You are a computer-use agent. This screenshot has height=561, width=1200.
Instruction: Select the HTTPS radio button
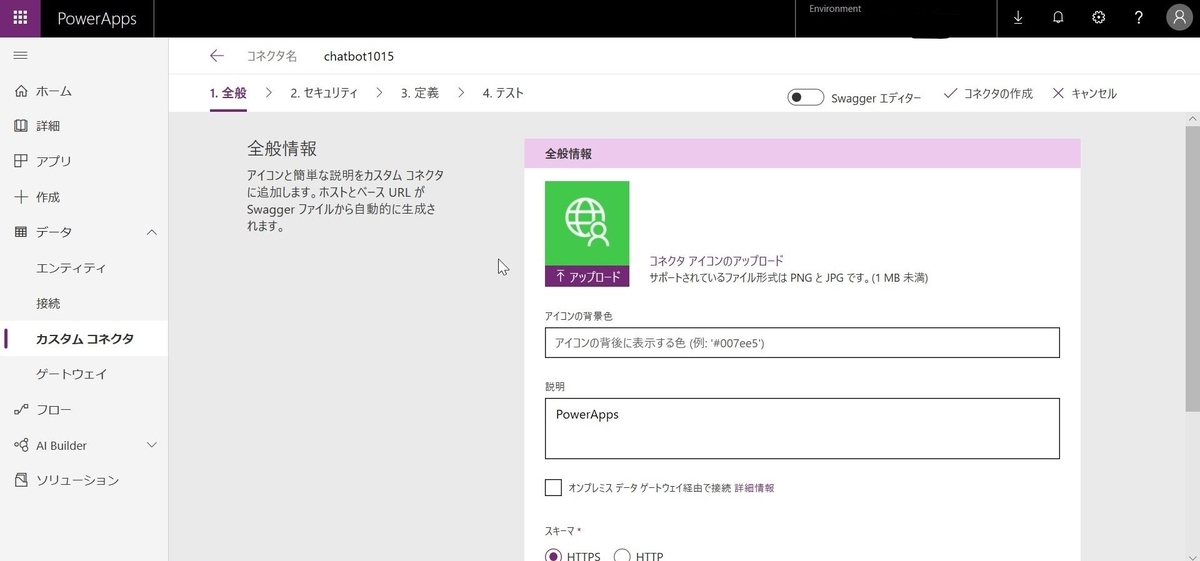553,556
